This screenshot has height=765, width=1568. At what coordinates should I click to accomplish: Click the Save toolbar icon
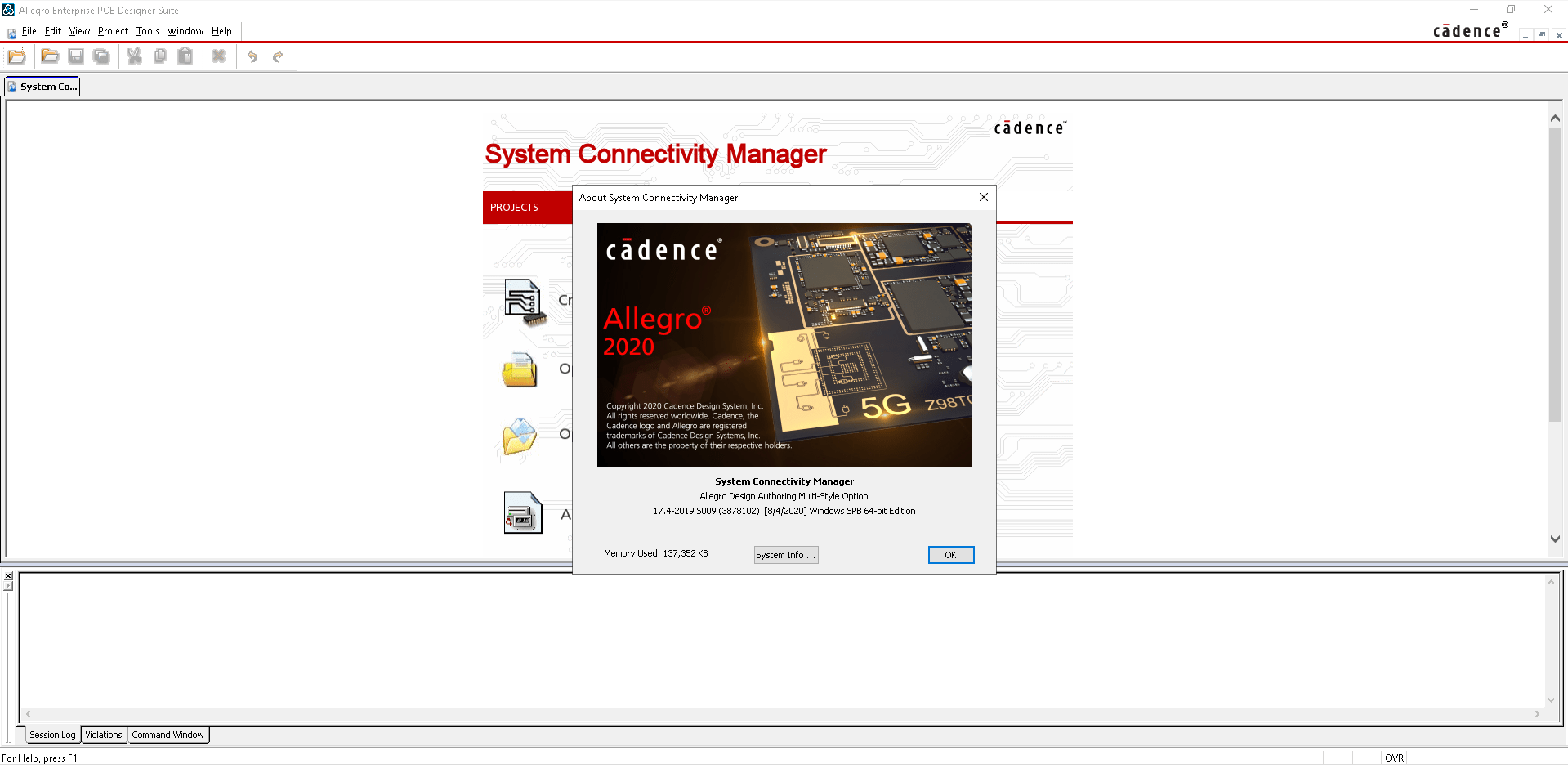pos(76,56)
